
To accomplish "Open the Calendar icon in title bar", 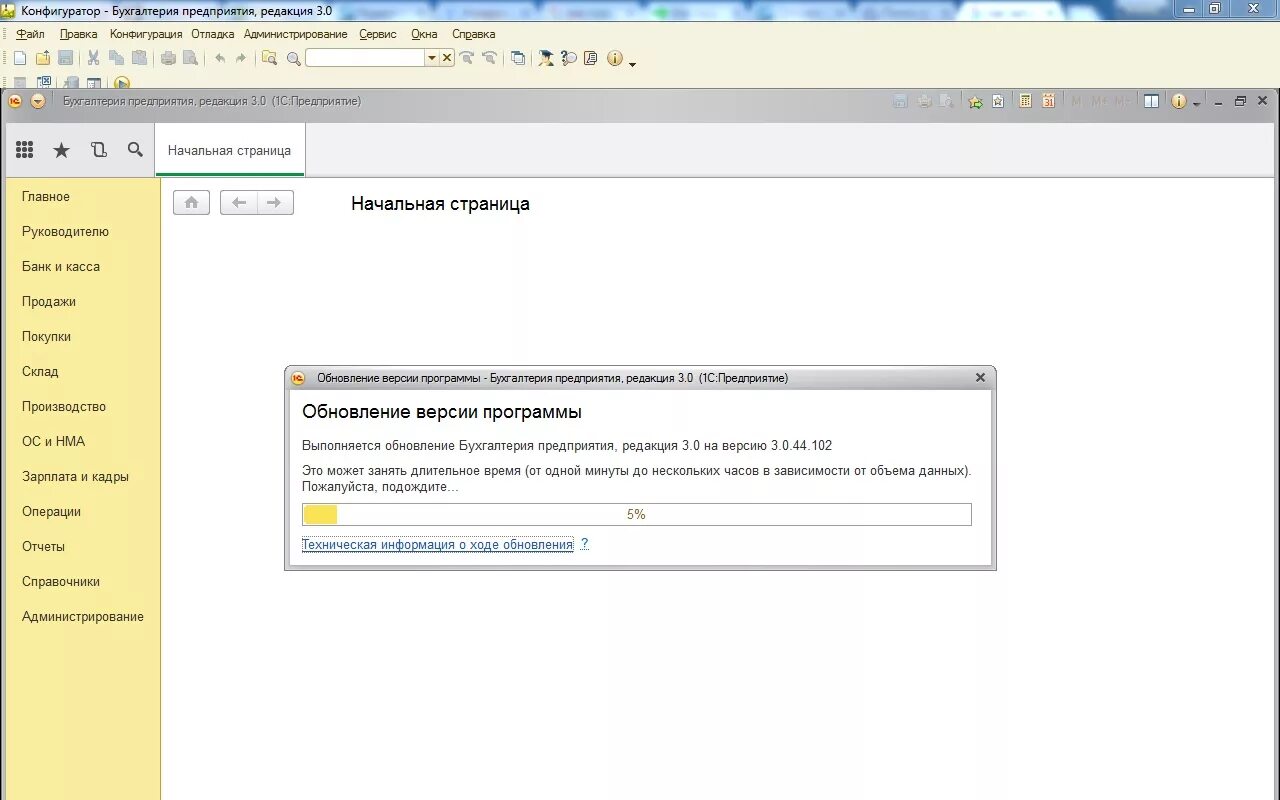I will pos(1048,101).
